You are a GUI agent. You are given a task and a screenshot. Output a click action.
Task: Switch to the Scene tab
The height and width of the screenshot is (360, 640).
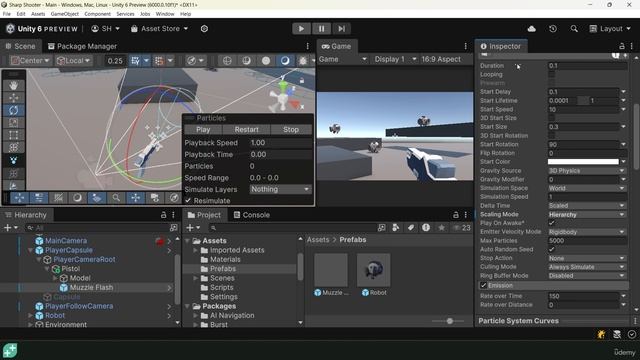[x=20, y=46]
